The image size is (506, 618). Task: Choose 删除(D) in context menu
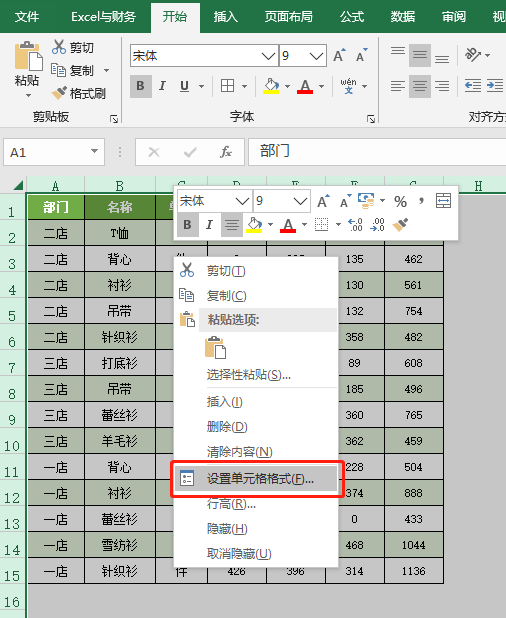coord(256,426)
